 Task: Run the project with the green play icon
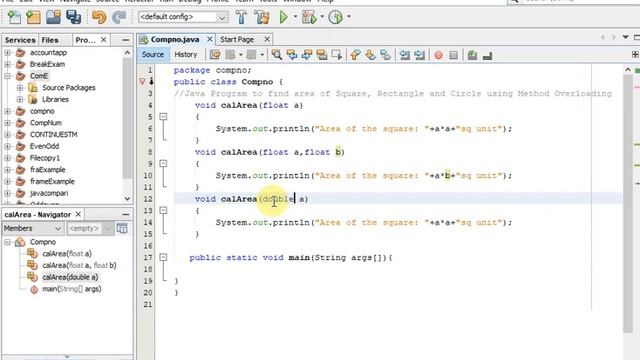click(x=284, y=17)
